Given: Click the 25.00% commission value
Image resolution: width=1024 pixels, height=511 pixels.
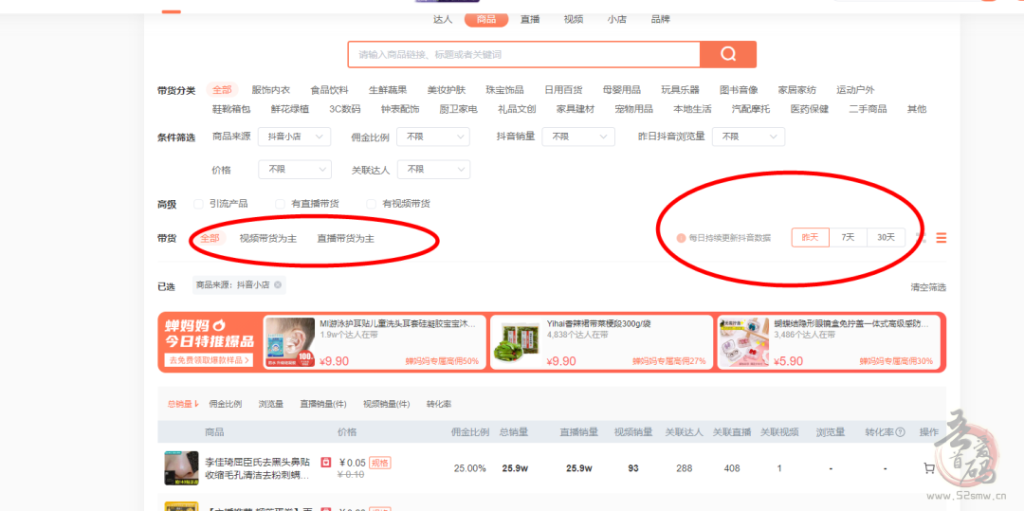Looking at the screenshot, I should 470,469.
